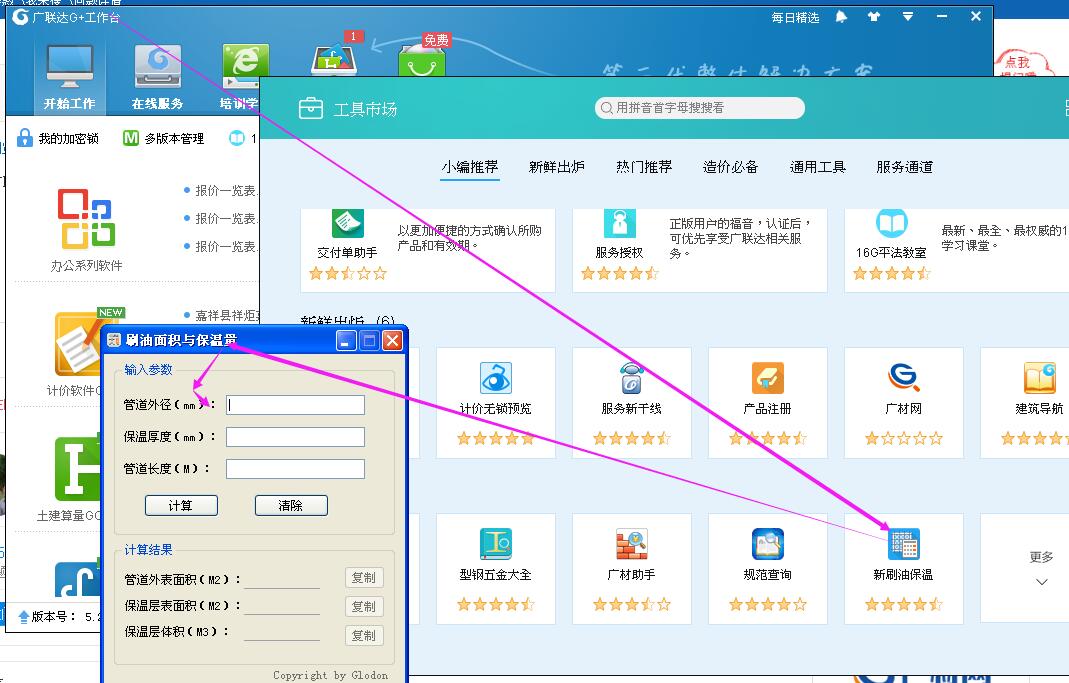The image size is (1069, 683).
Task: Open the 开始工作 monitor icon
Action: 70,67
